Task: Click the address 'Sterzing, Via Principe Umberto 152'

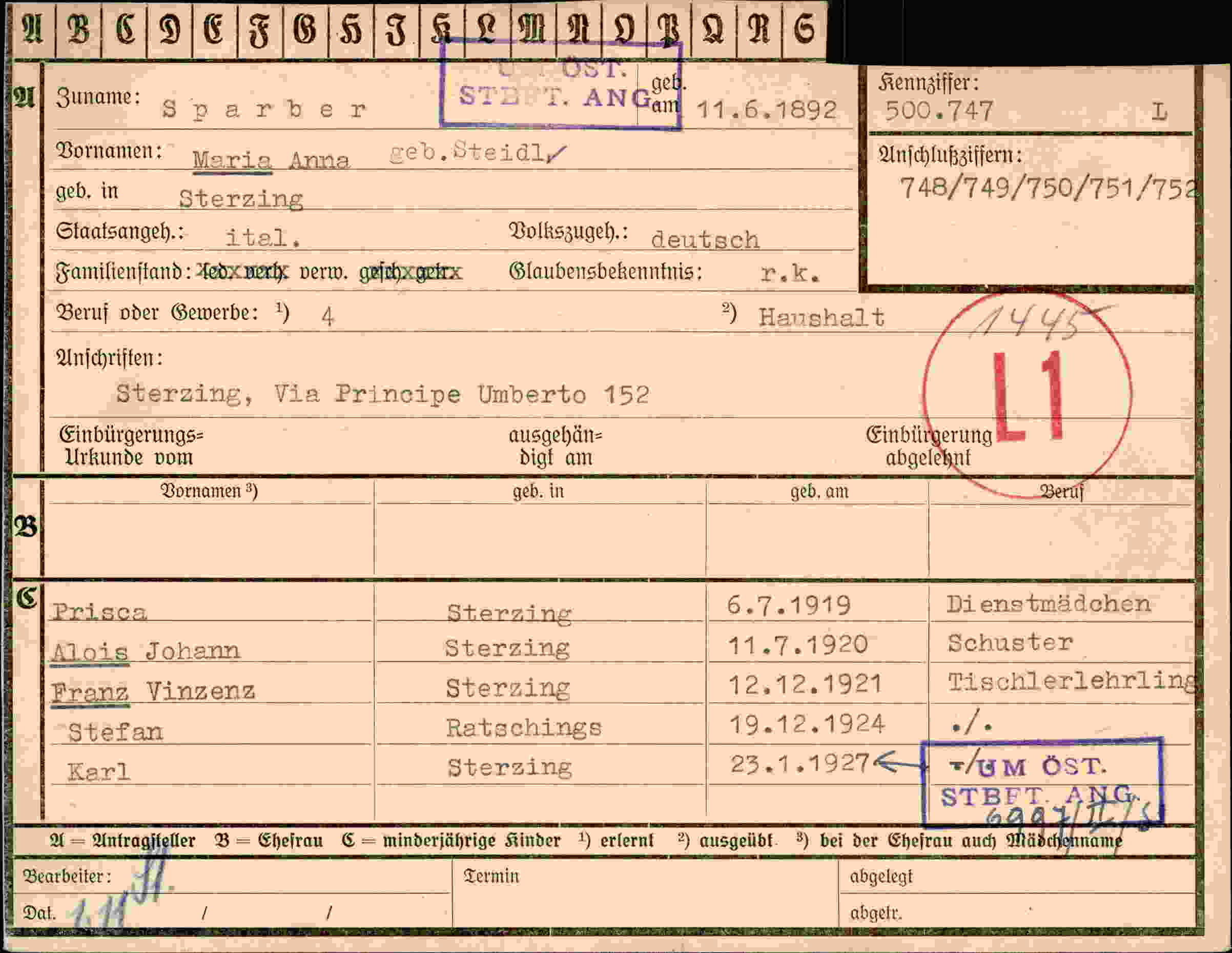Action: point(382,394)
